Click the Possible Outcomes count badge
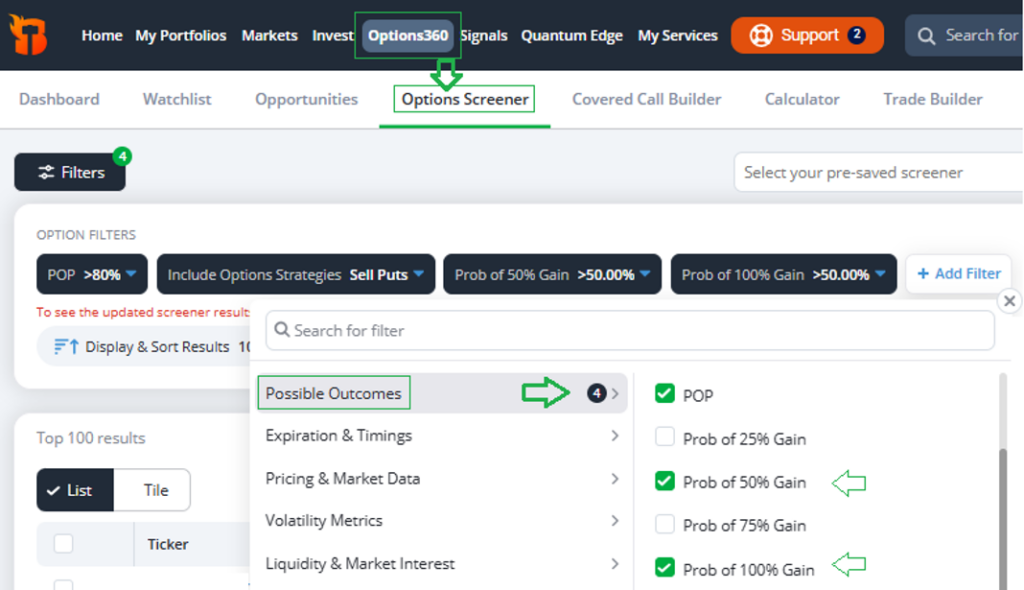 click(x=596, y=393)
